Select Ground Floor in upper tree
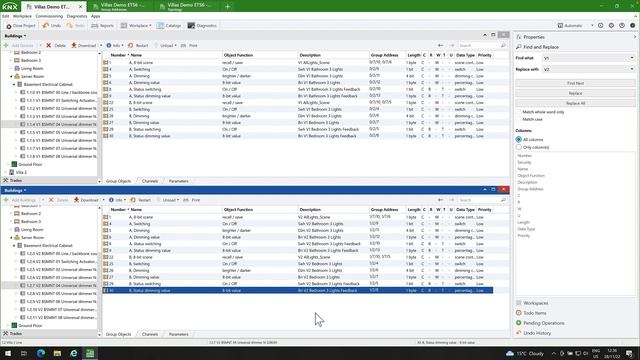This screenshot has width=640, height=360. (x=30, y=164)
